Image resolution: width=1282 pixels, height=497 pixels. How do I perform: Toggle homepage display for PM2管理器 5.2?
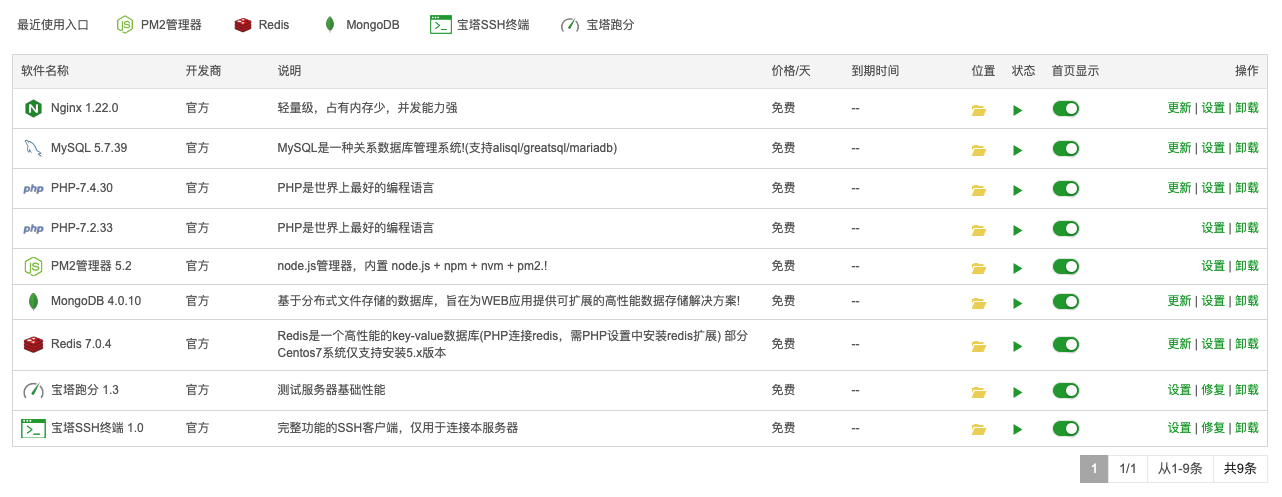[x=1066, y=266]
